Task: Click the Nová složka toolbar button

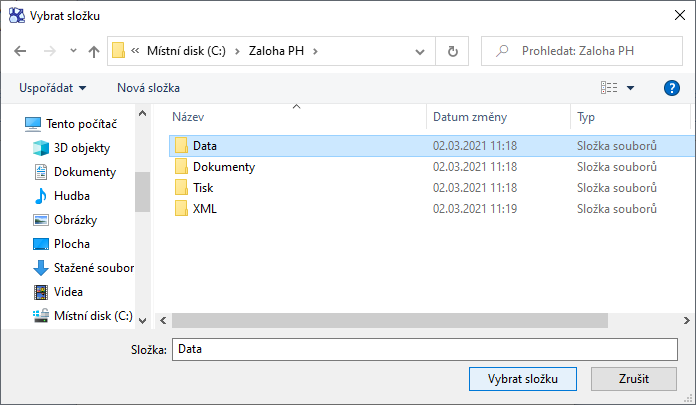Action: [x=148, y=88]
